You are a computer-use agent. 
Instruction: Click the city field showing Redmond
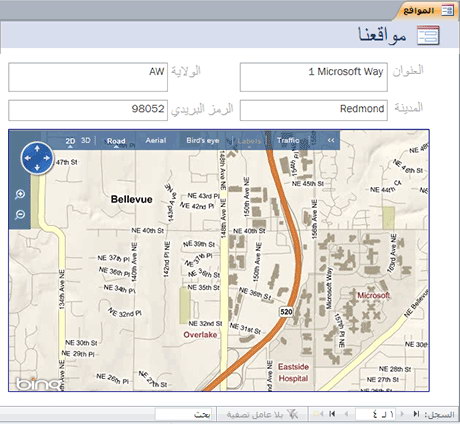tap(314, 110)
